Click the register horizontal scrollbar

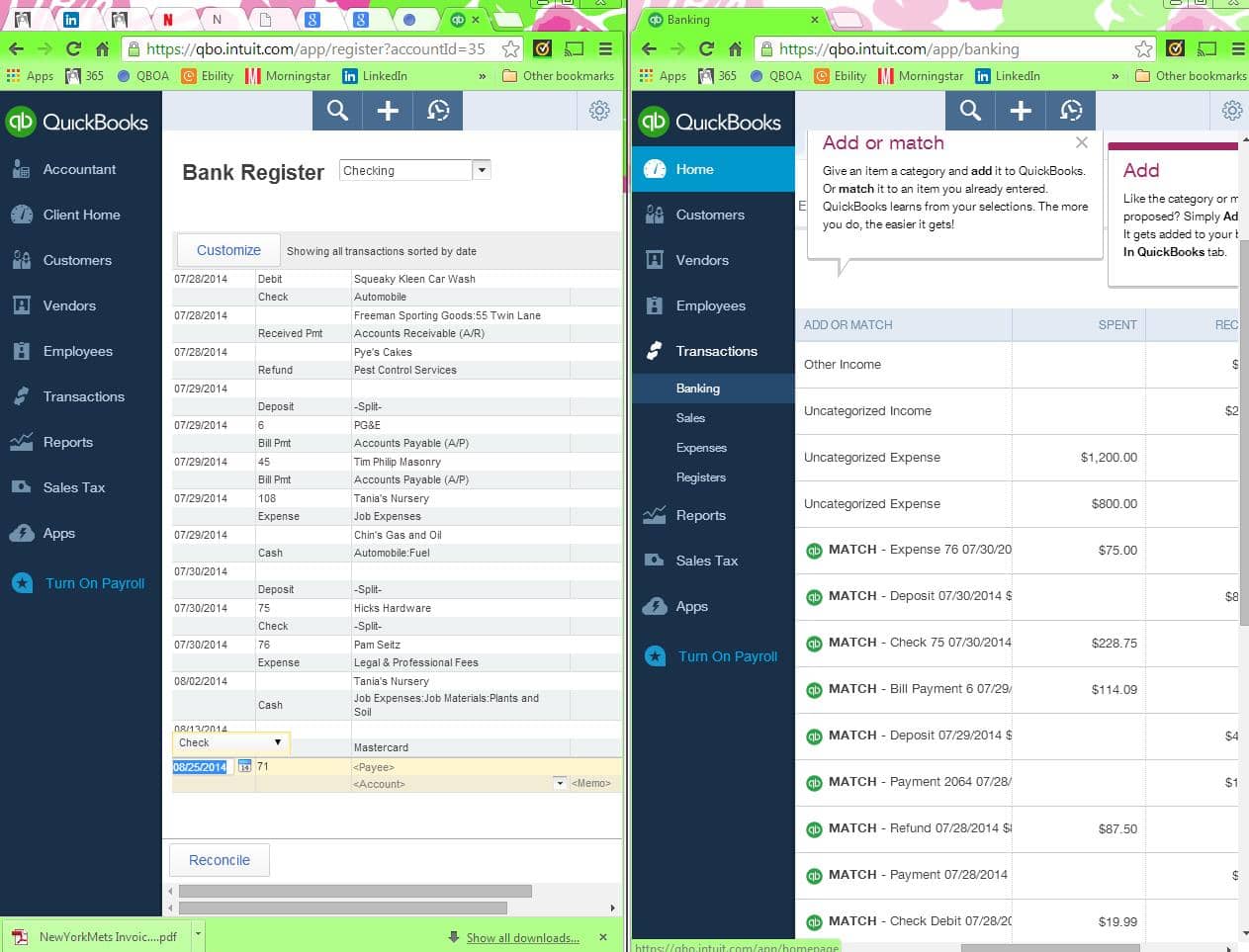click(x=355, y=891)
